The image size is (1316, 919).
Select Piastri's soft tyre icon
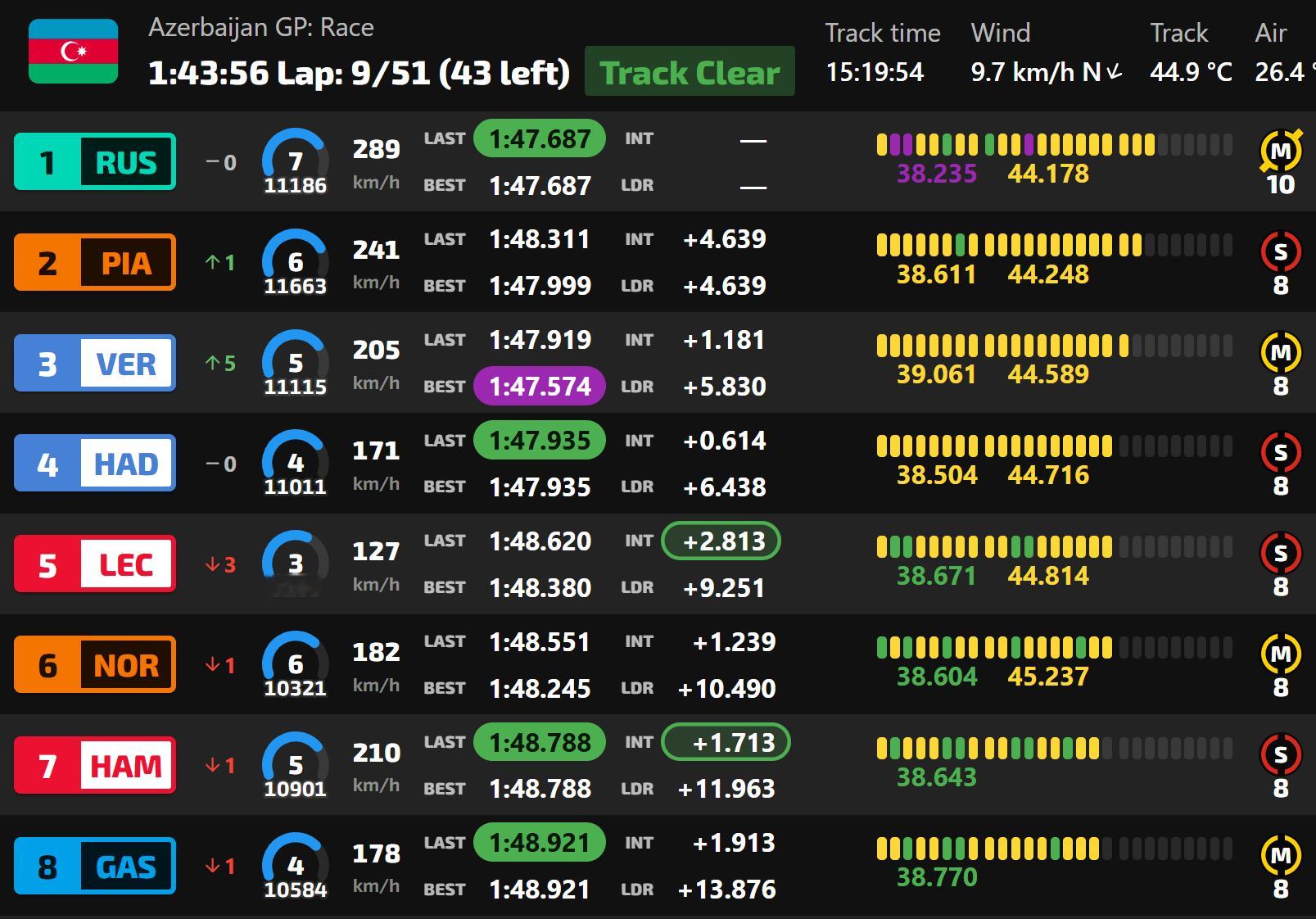(1281, 252)
